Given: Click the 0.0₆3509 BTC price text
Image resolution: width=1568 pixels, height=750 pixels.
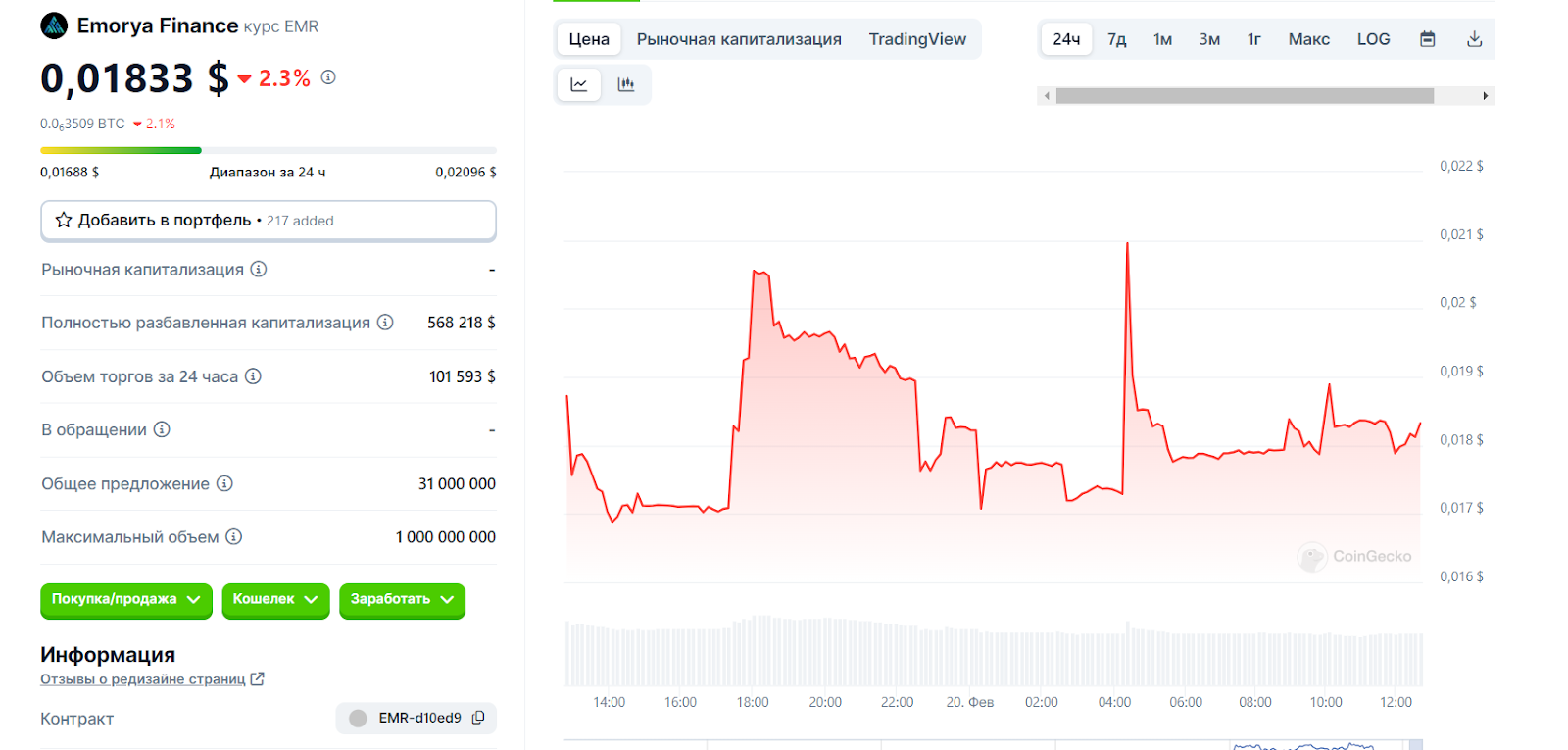Looking at the screenshot, I should [82, 125].
